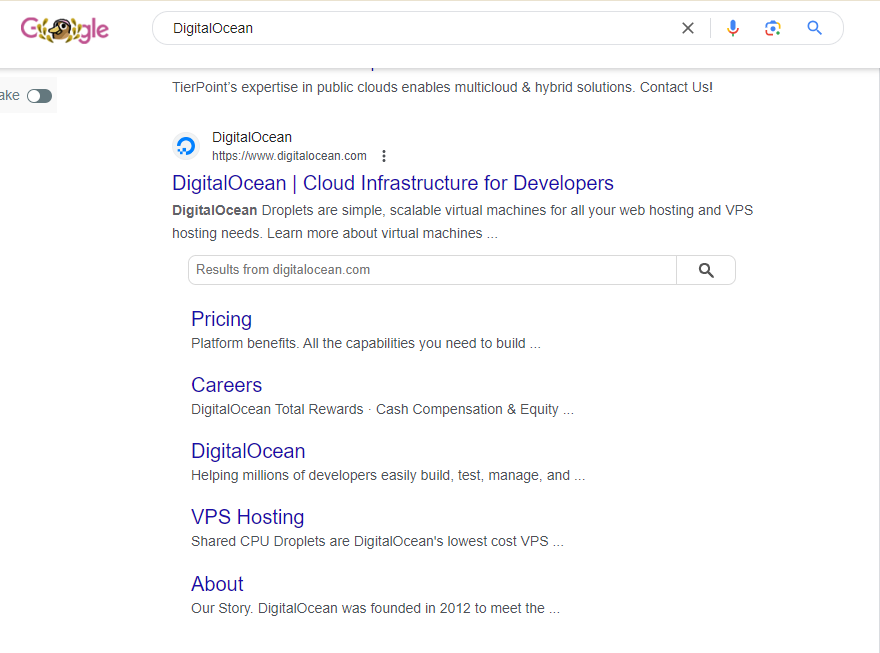Clear the search box with X icon
Image resolution: width=880 pixels, height=653 pixels.
[x=688, y=28]
